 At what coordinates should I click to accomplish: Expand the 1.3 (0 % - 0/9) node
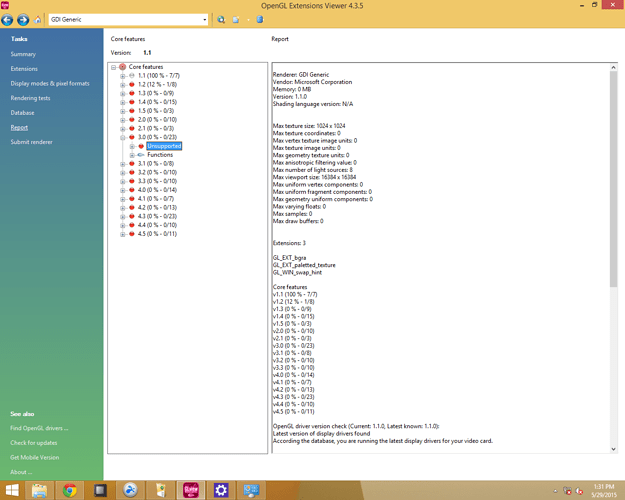click(123, 93)
